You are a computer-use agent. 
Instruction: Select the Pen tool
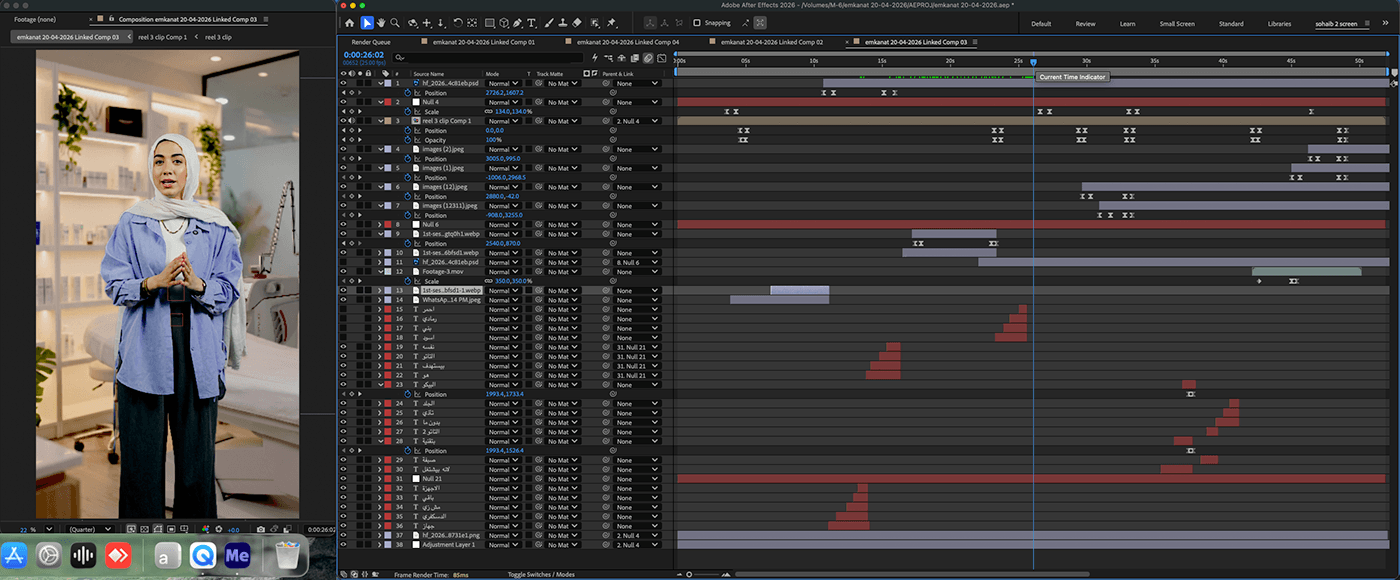pyautogui.click(x=517, y=23)
